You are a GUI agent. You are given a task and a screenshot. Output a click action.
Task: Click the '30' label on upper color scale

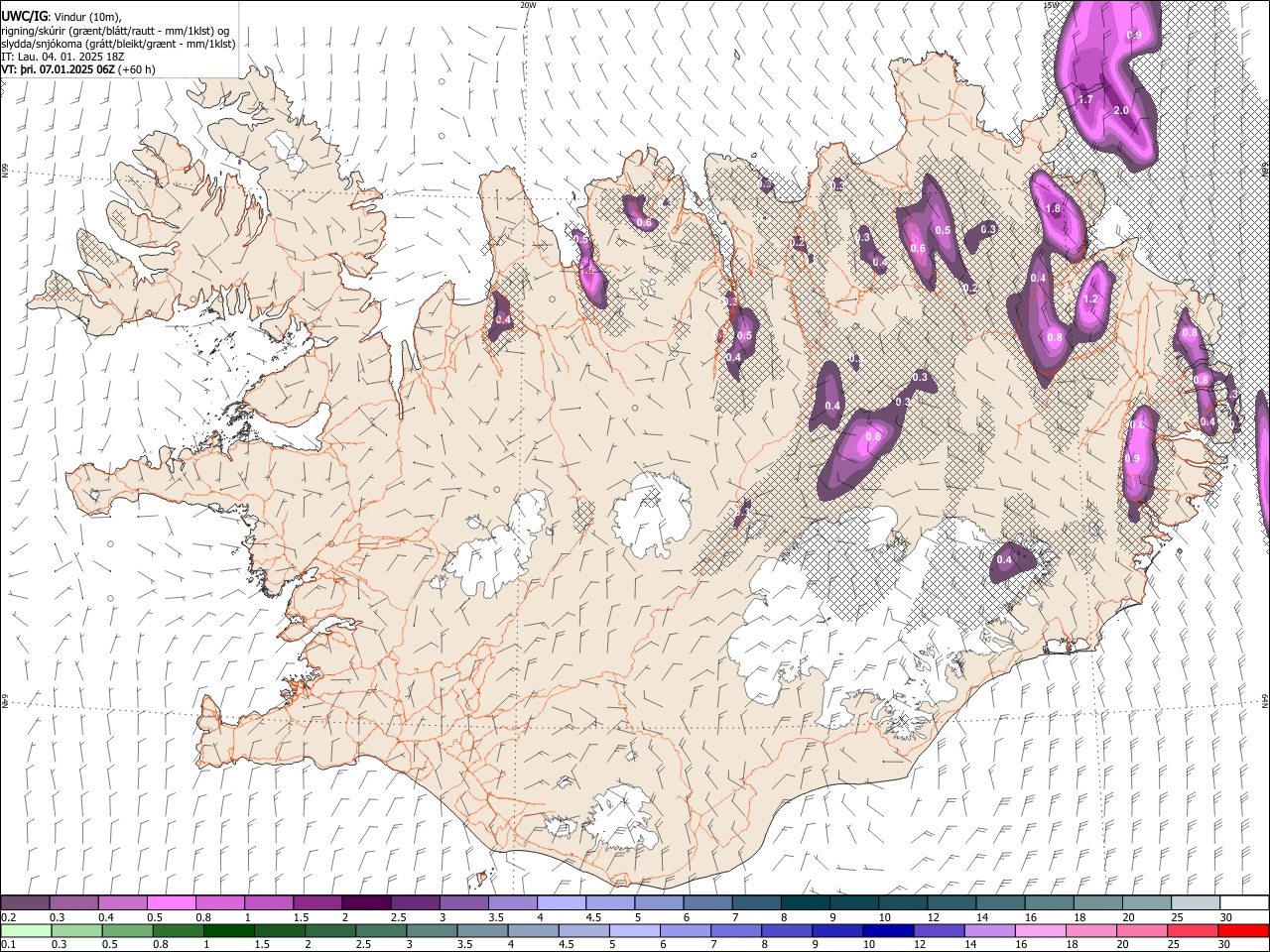coord(1225,917)
